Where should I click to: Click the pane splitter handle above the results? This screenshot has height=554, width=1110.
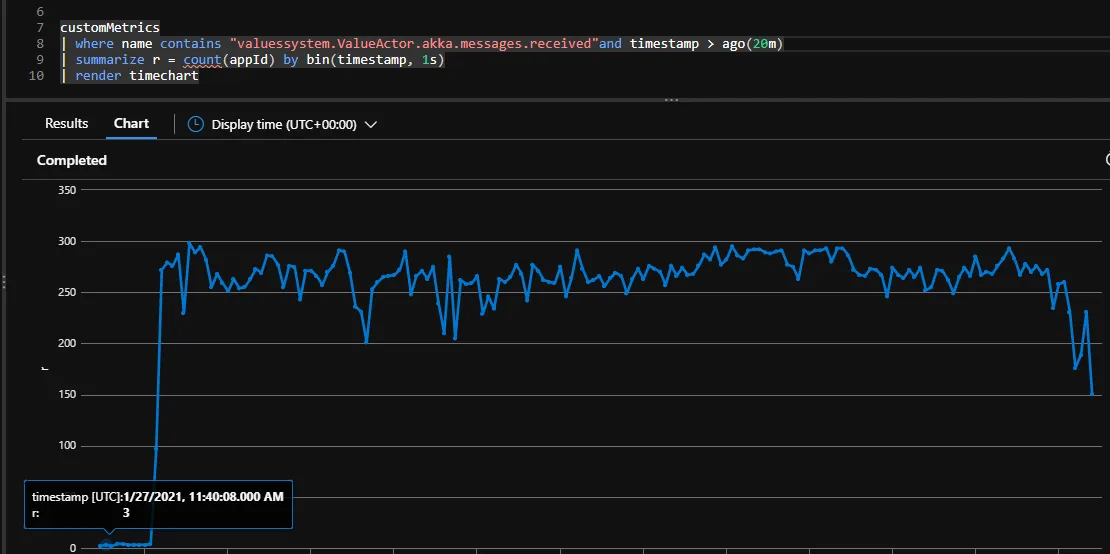click(x=671, y=100)
